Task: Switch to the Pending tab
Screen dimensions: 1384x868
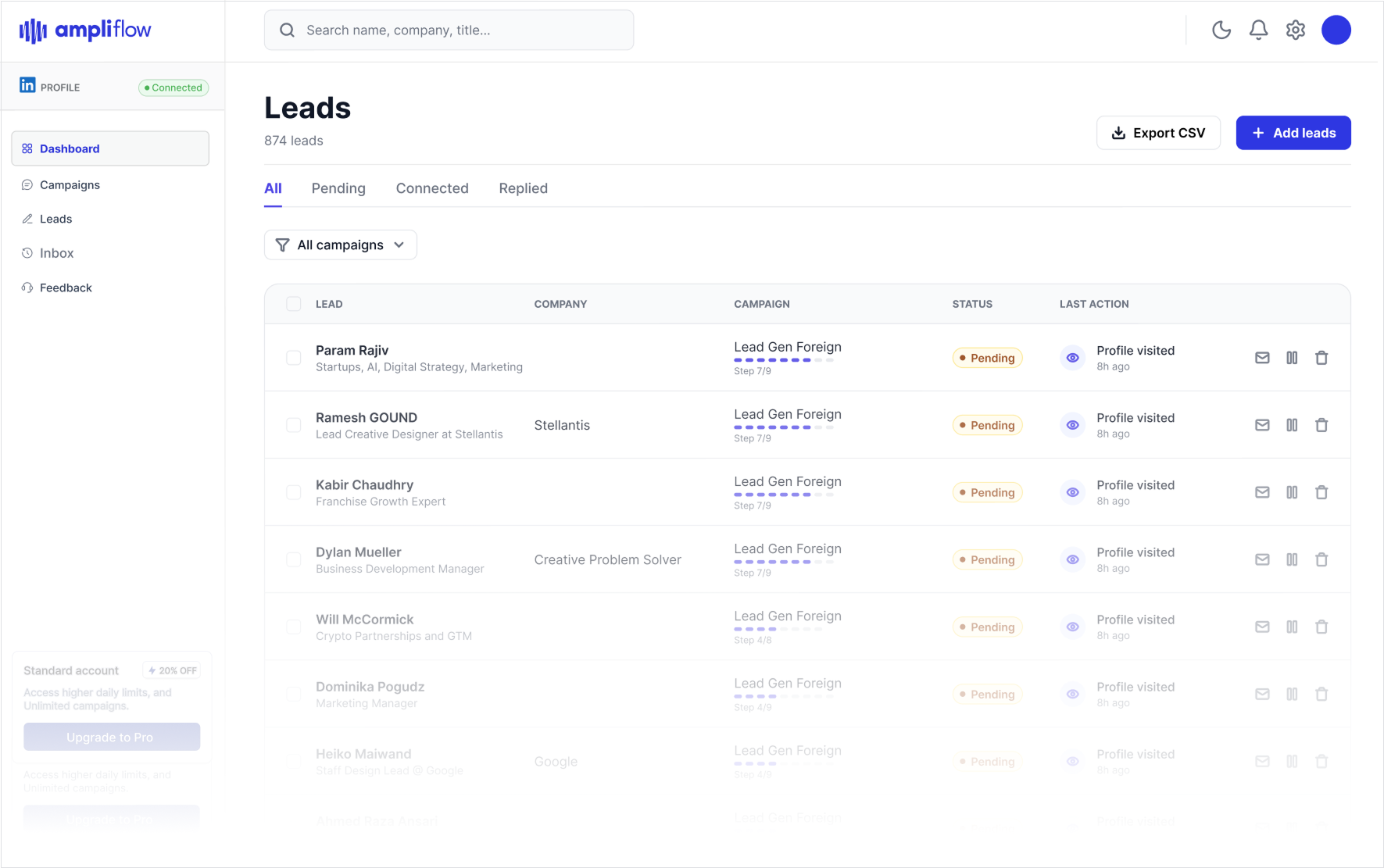Action: 338,188
